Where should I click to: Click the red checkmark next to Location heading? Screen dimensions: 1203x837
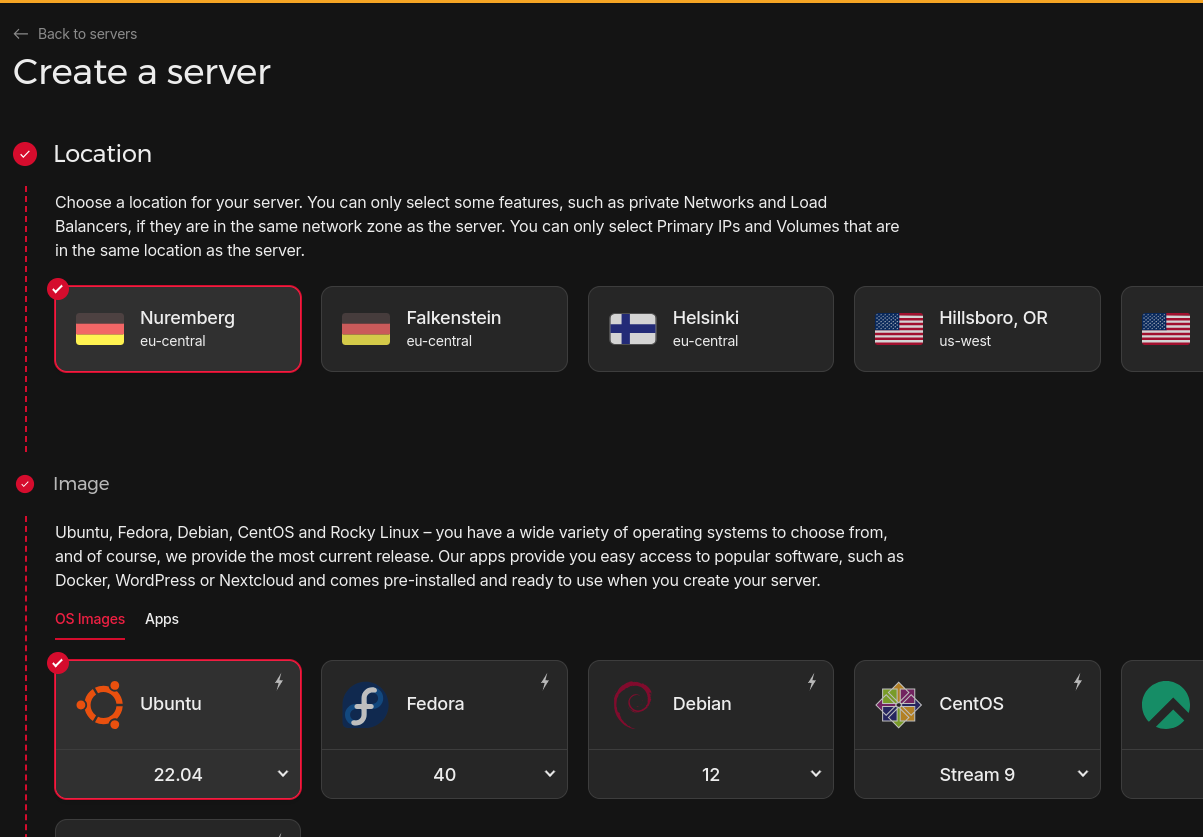tap(25, 154)
